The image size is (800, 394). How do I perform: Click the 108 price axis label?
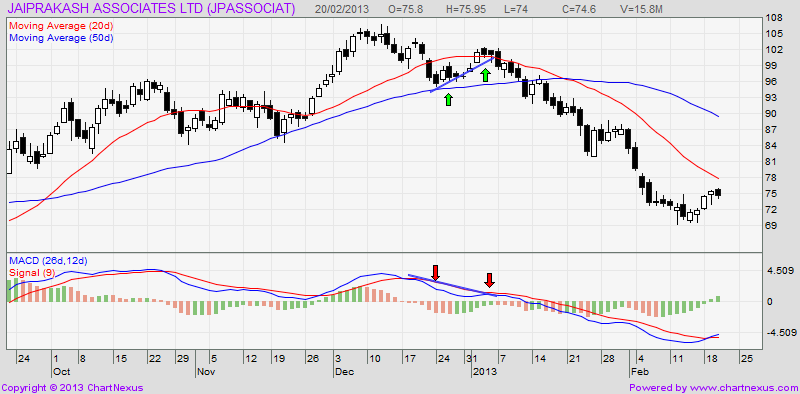[x=774, y=18]
